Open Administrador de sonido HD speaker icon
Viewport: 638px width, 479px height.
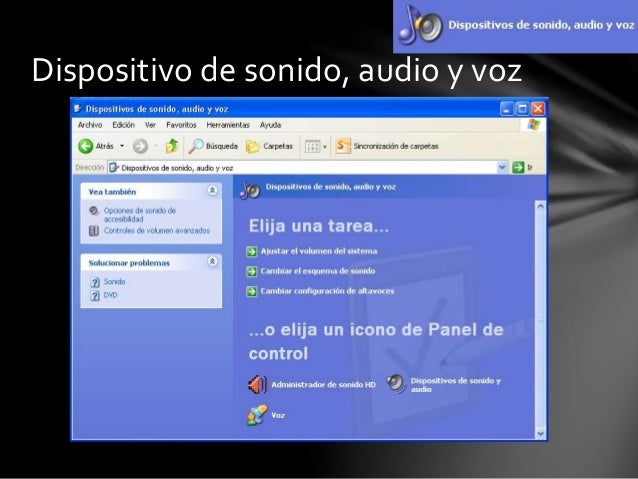(x=257, y=385)
